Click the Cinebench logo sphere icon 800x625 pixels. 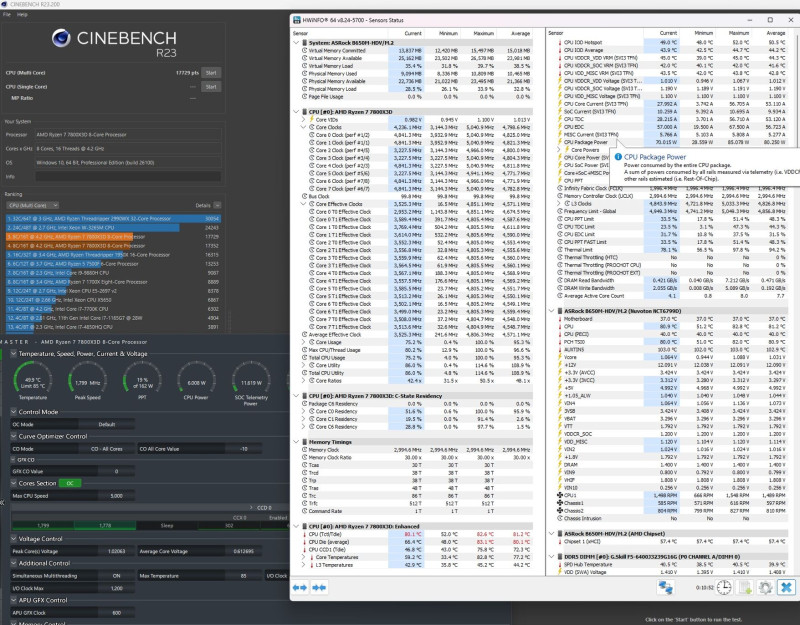point(61,38)
